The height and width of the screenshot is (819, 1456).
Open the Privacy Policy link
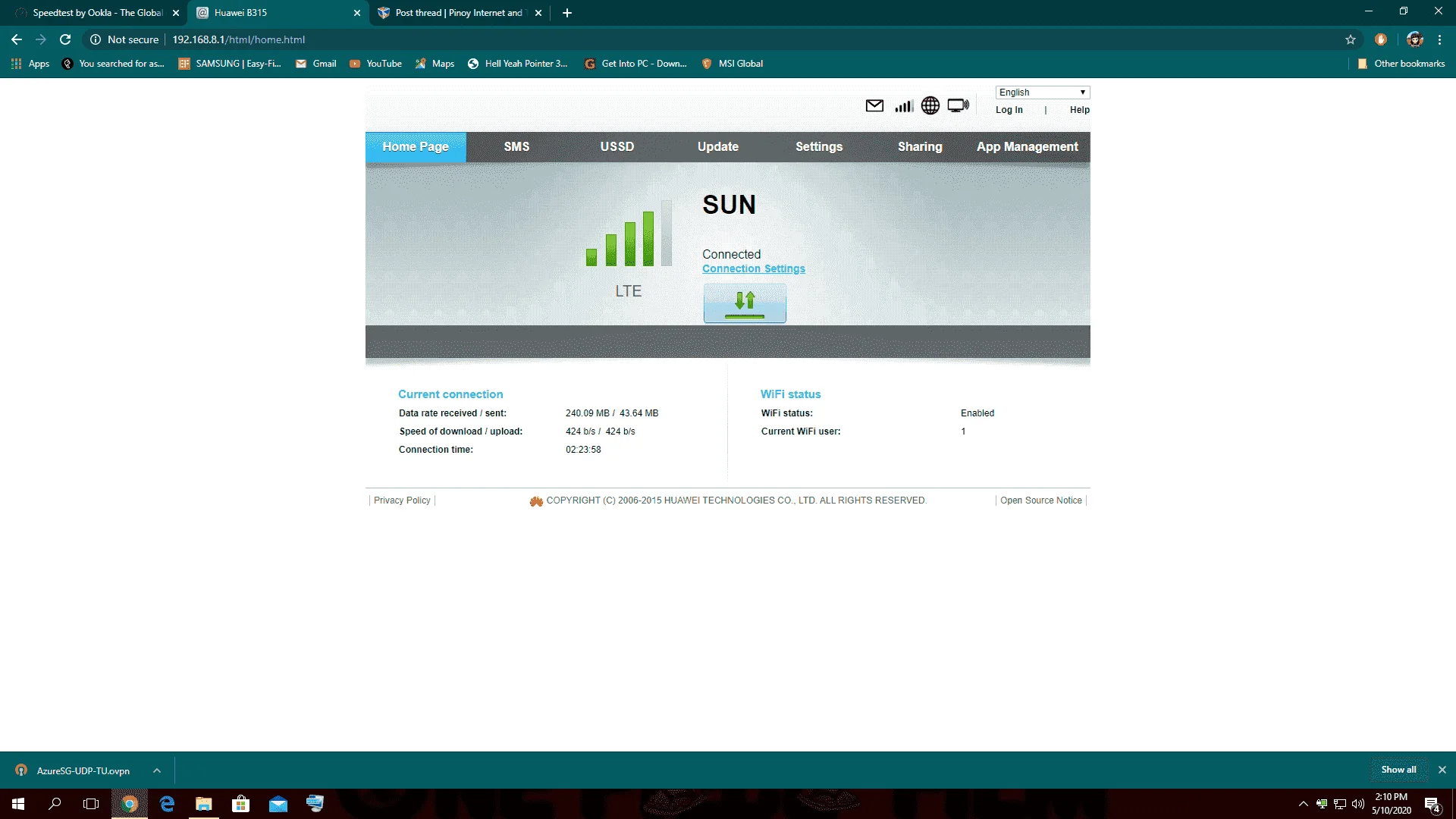click(x=402, y=500)
